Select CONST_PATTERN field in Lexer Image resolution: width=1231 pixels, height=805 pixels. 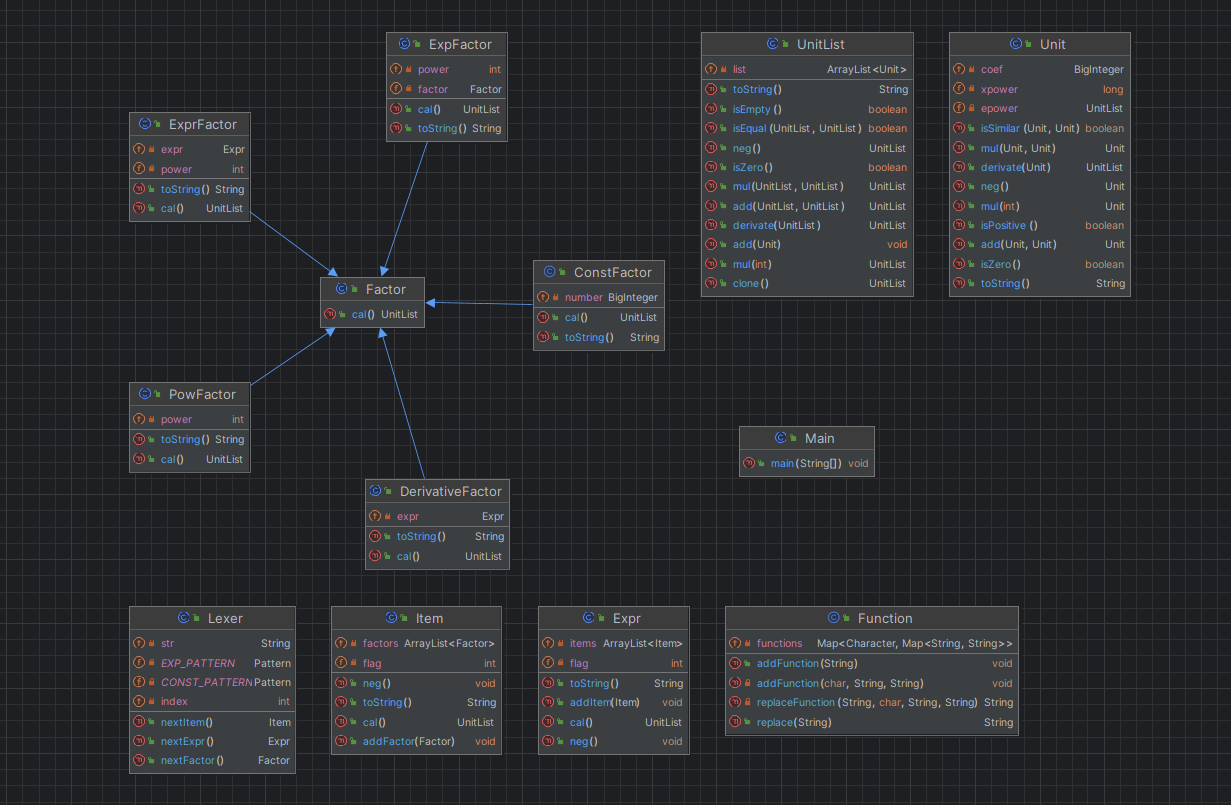(x=213, y=682)
